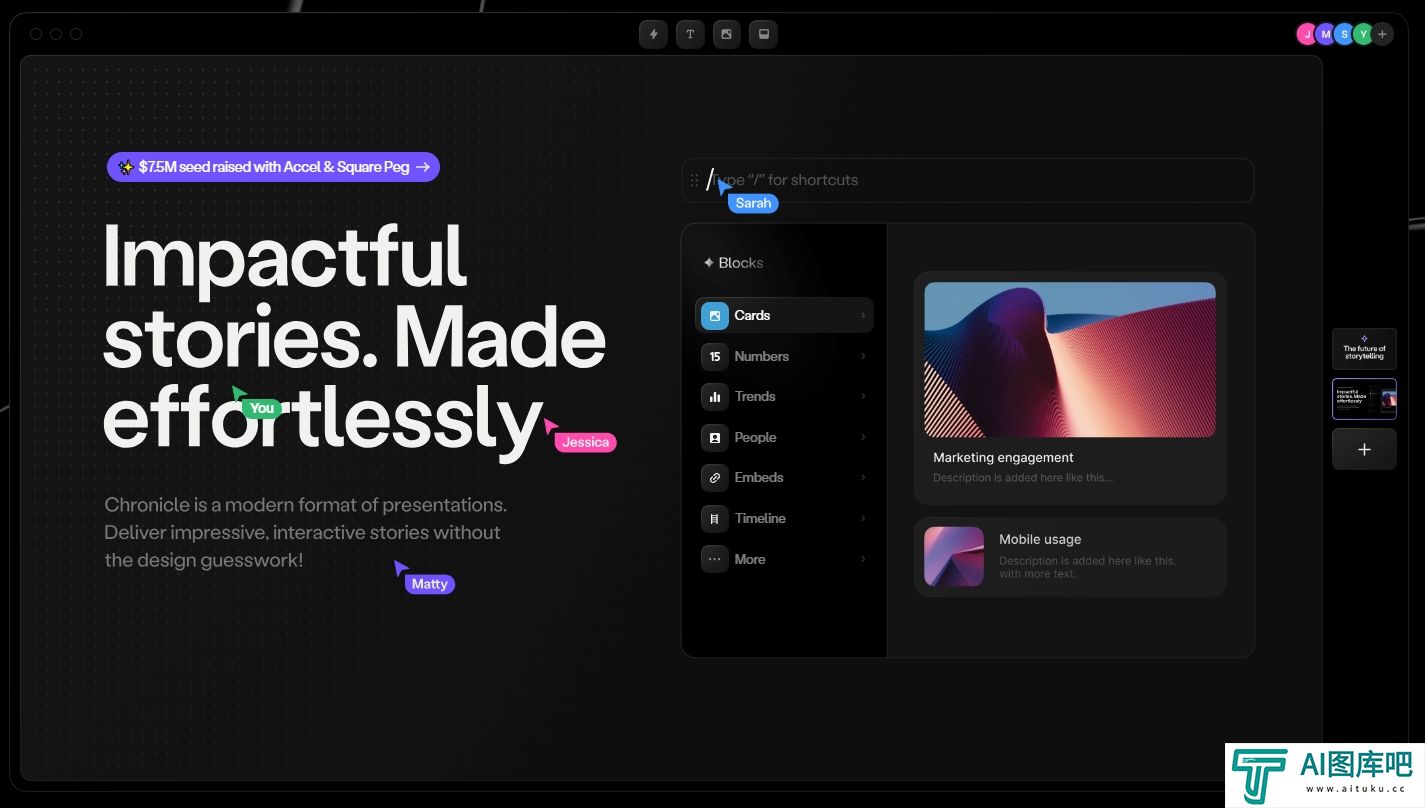
Task: Expand the More blocks chevron
Action: pyautogui.click(x=863, y=560)
